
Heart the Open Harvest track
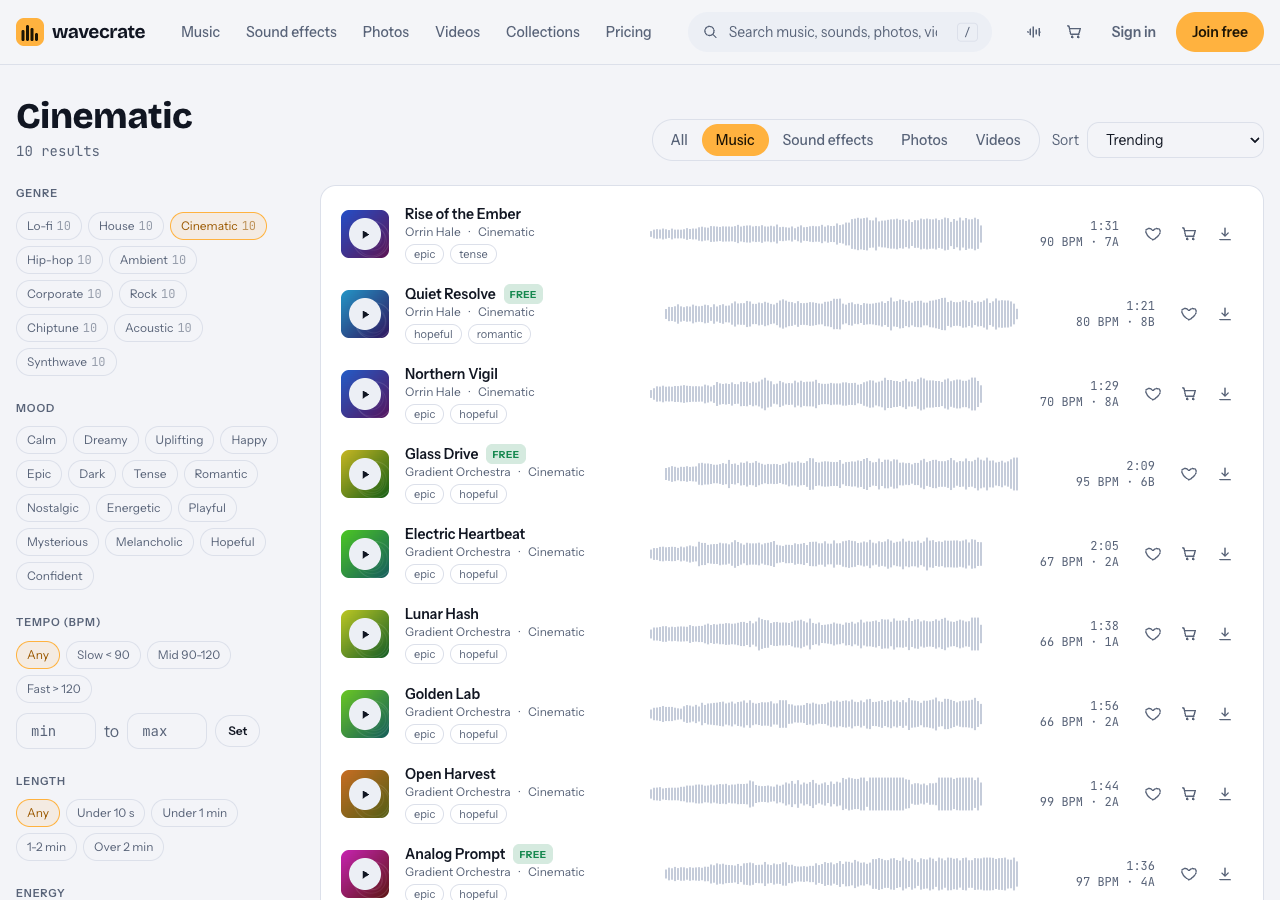click(x=1153, y=794)
